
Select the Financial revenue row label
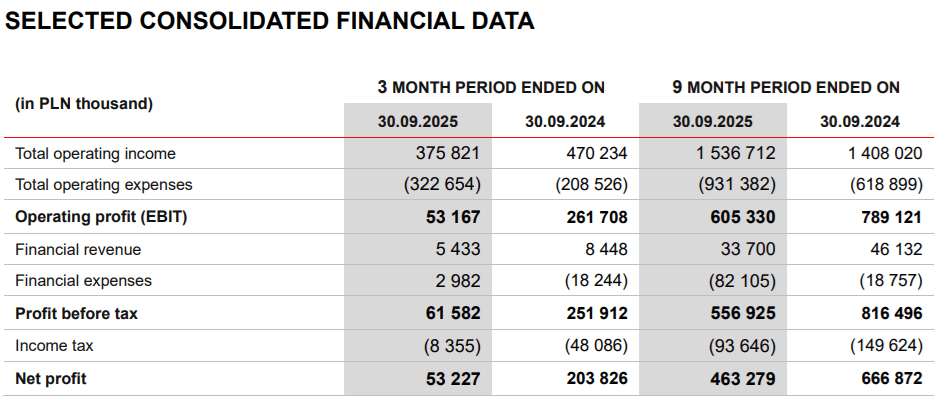tap(78, 249)
